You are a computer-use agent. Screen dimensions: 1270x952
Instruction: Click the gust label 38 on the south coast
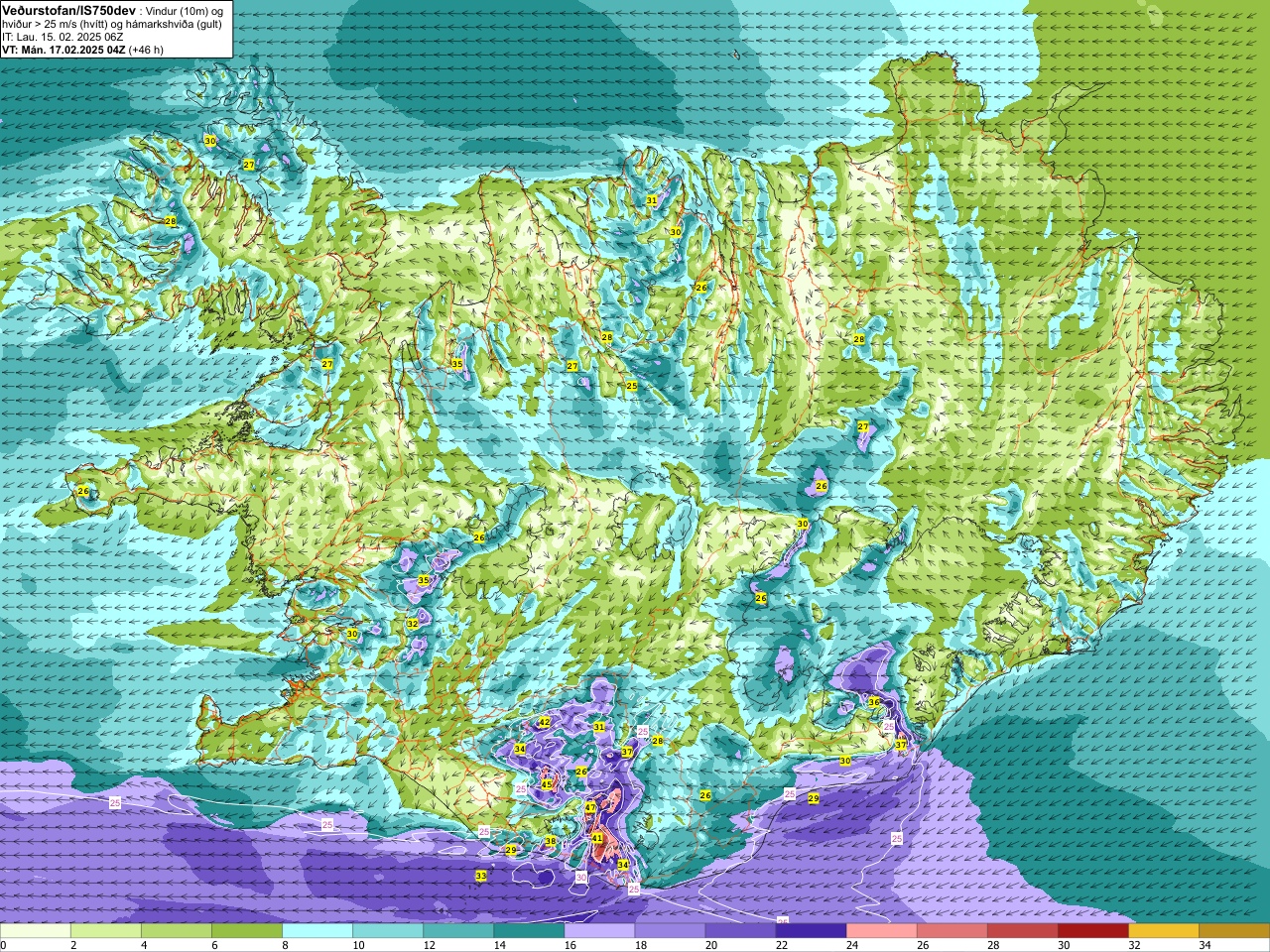pos(551,841)
